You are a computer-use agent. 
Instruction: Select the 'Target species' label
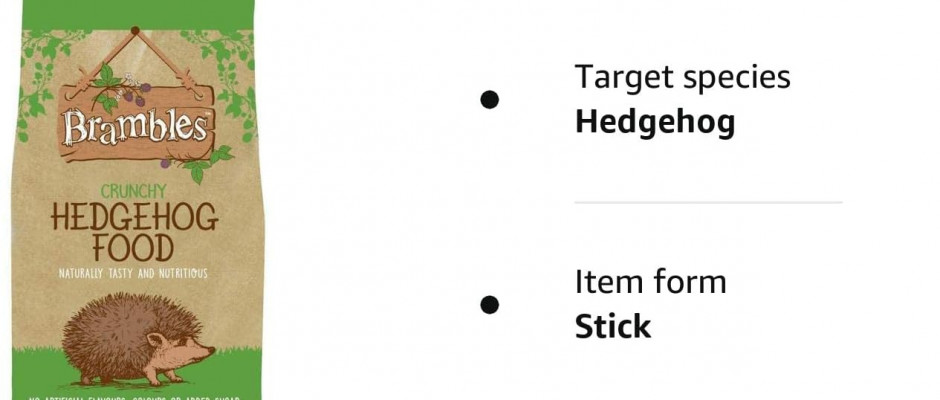tap(683, 78)
